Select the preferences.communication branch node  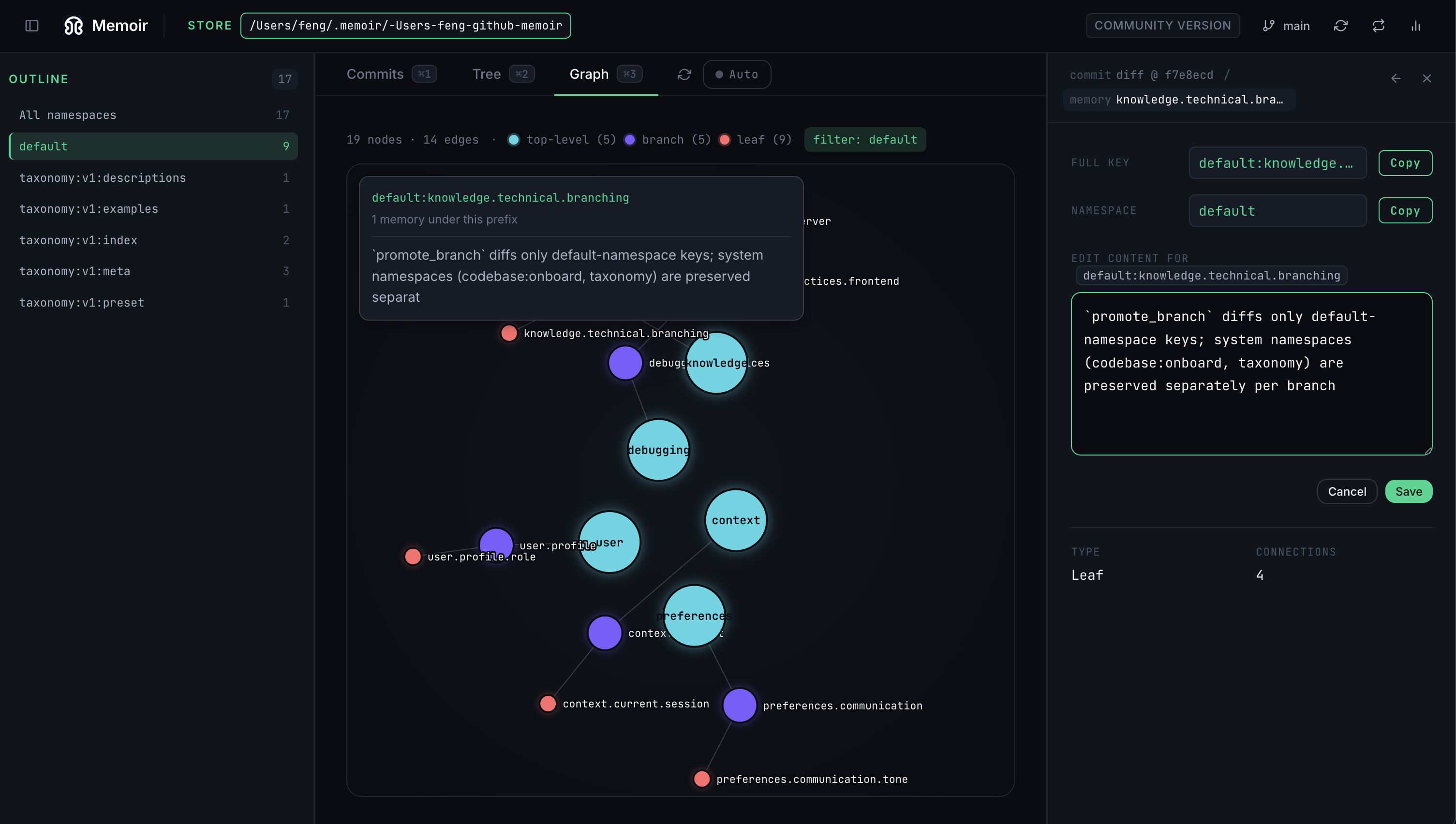tap(739, 705)
